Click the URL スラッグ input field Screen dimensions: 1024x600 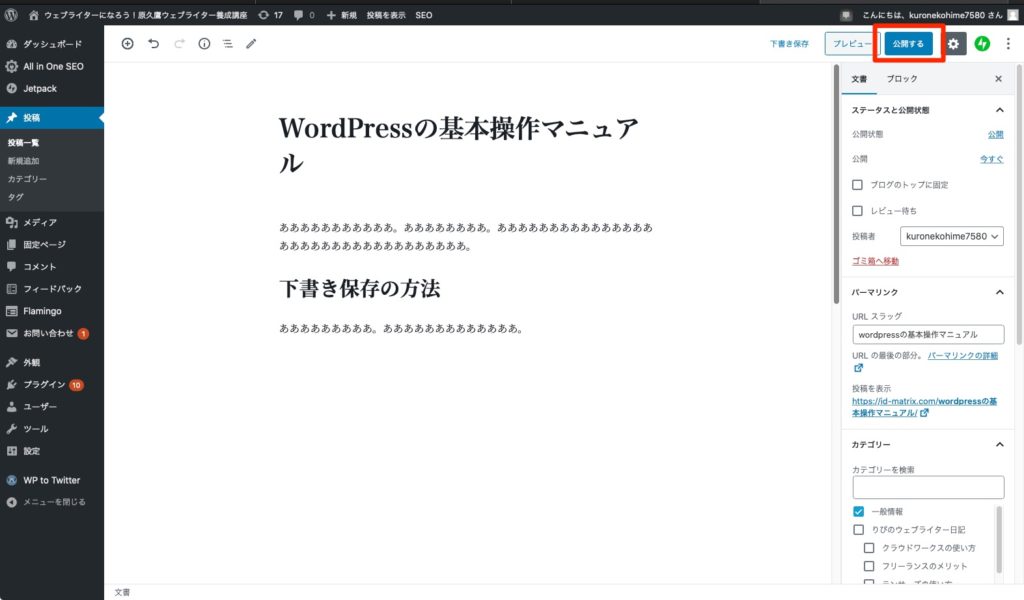coord(928,334)
